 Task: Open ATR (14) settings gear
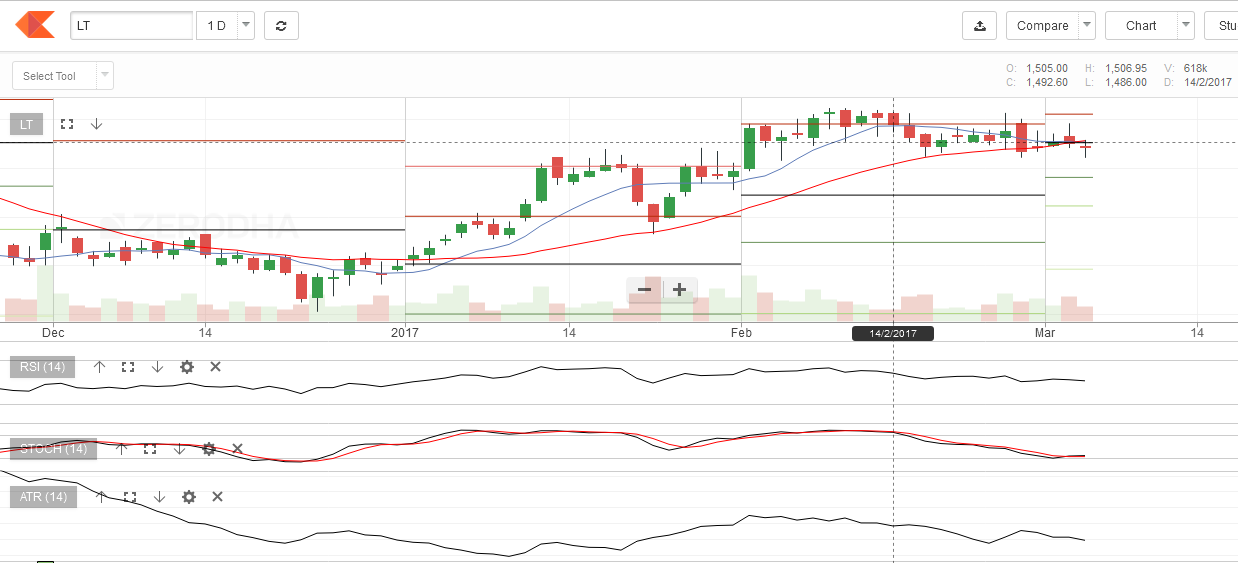(188, 497)
